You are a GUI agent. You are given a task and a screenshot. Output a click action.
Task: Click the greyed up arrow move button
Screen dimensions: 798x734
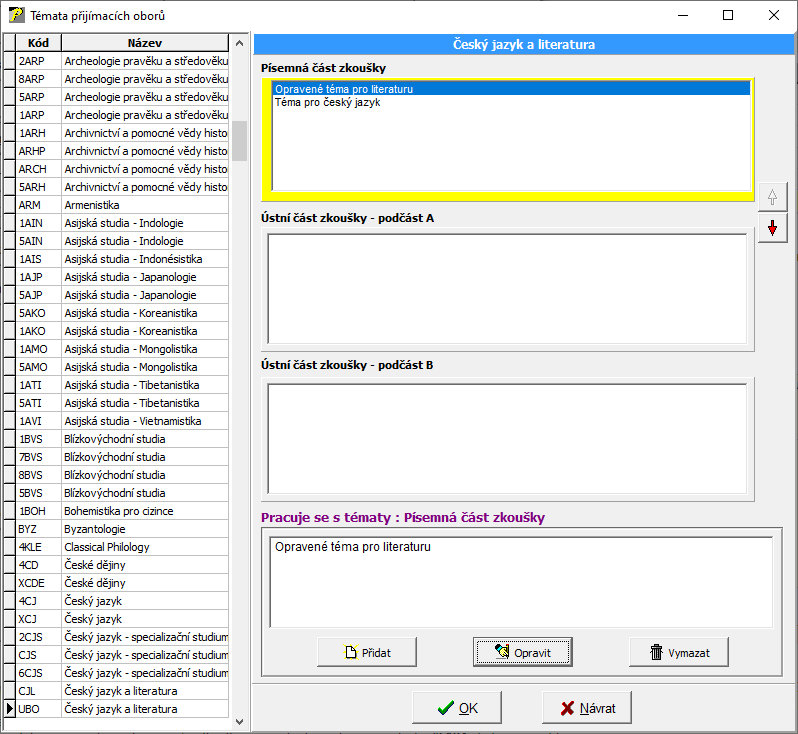[x=771, y=196]
